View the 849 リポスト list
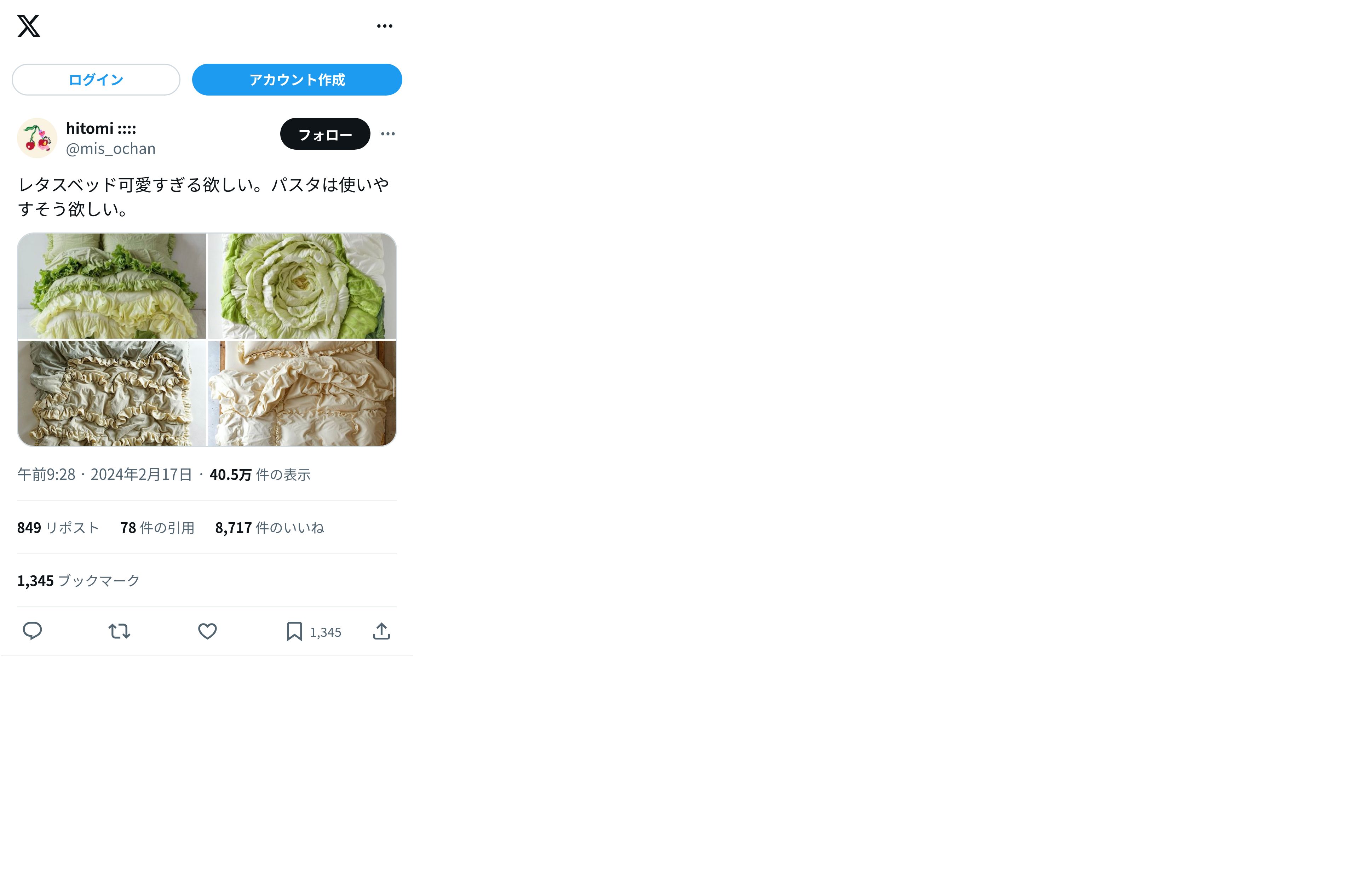Viewport: 1363px width, 896px height. pos(58,528)
